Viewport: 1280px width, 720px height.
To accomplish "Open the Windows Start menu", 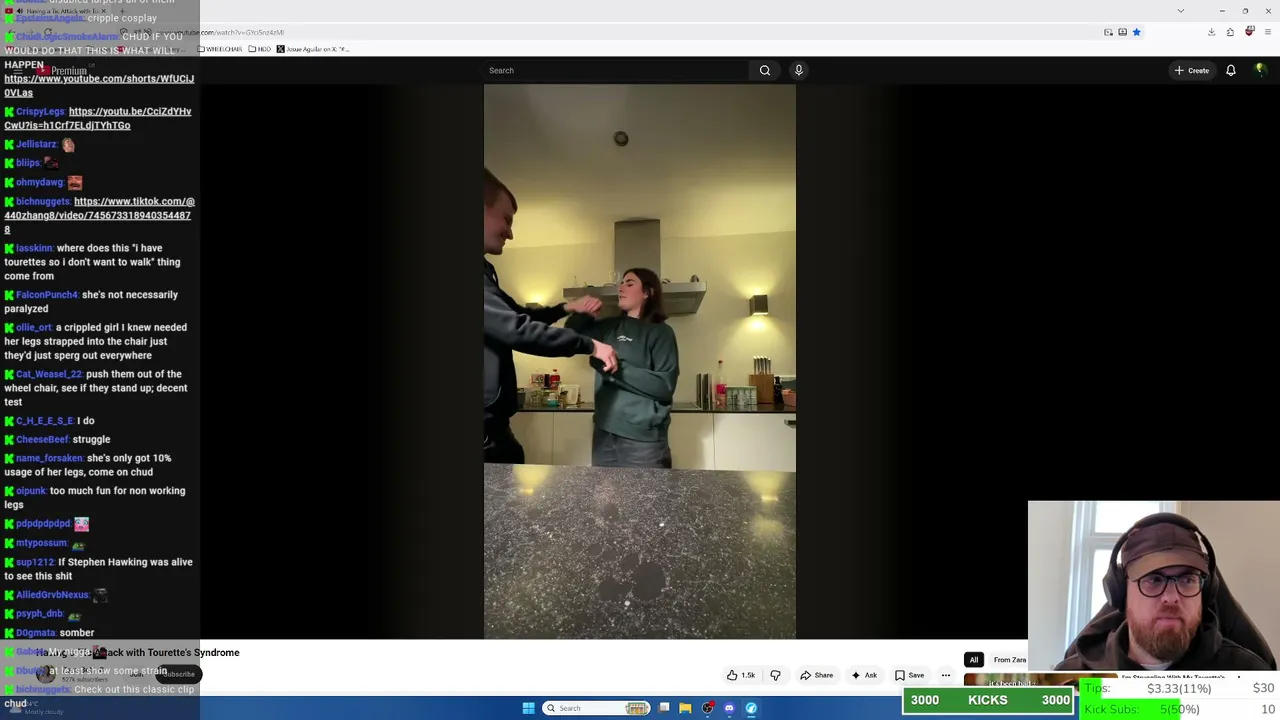I will pos(528,708).
